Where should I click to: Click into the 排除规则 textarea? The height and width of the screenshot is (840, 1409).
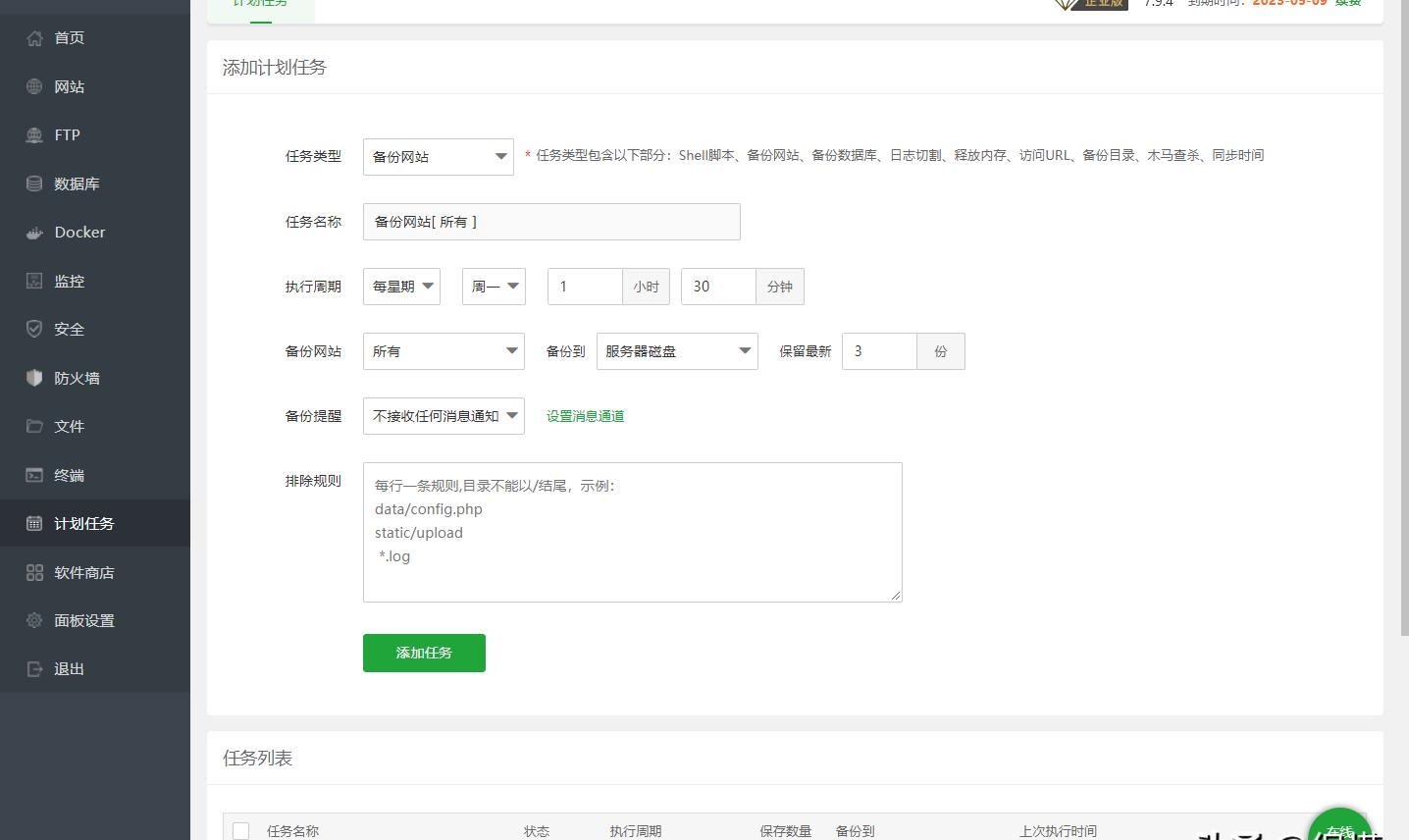(x=632, y=532)
